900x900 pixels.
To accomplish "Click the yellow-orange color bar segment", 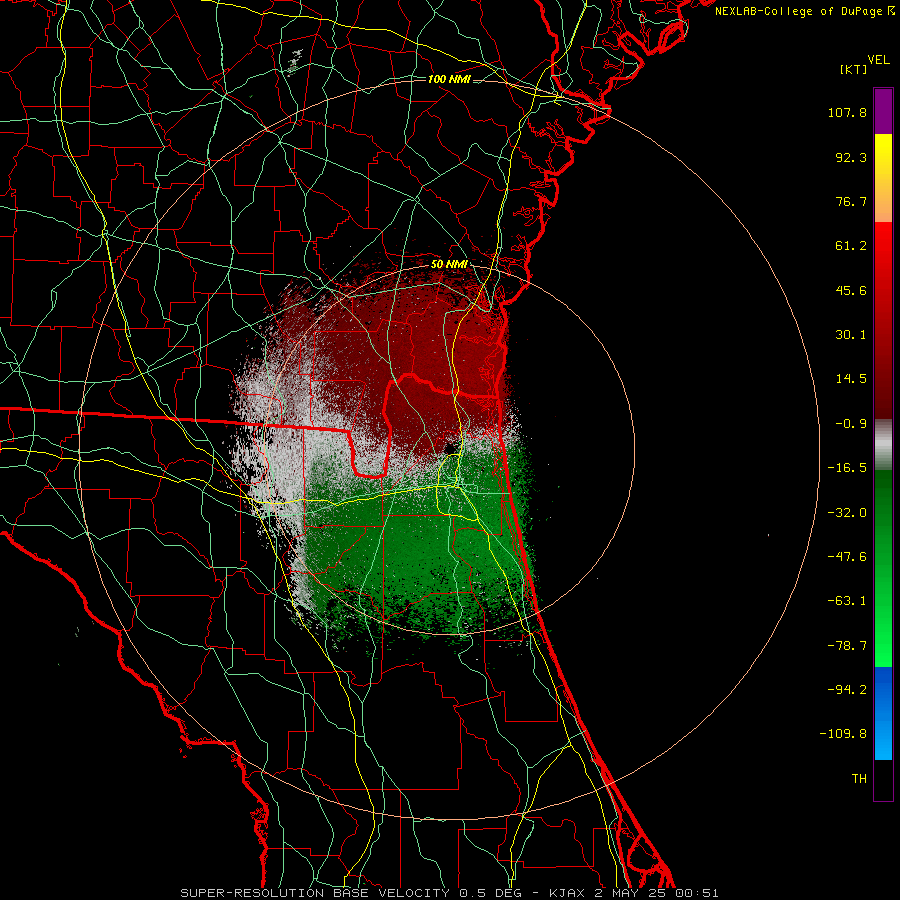I will tap(883, 178).
